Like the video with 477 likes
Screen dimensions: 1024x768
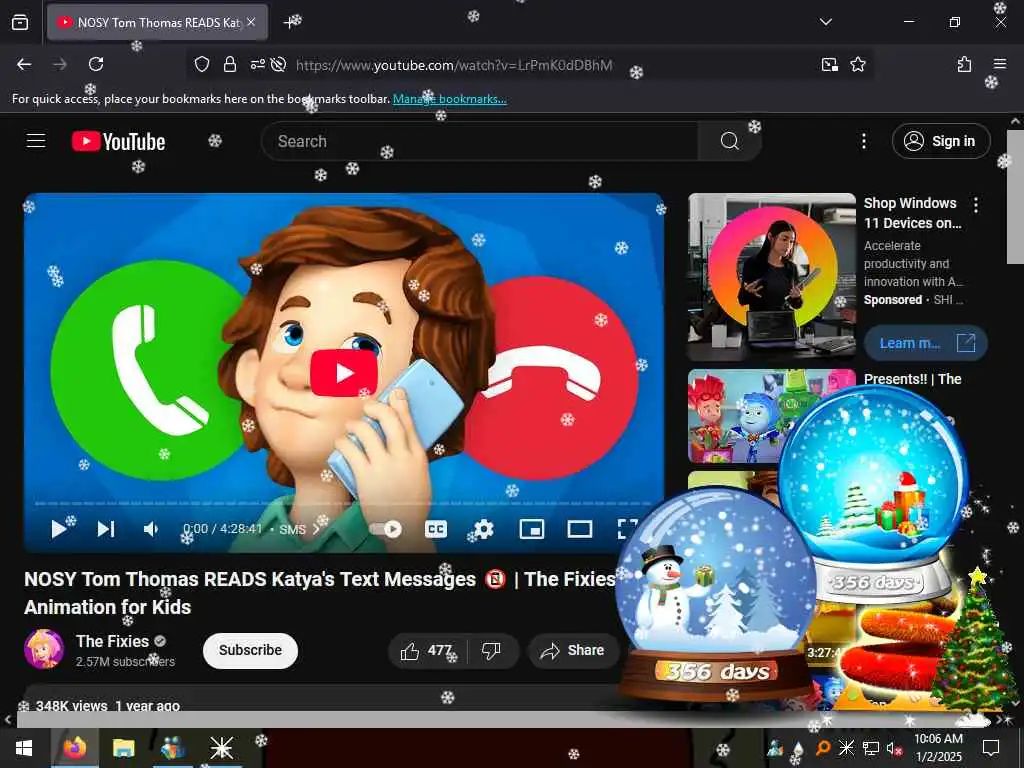click(428, 650)
